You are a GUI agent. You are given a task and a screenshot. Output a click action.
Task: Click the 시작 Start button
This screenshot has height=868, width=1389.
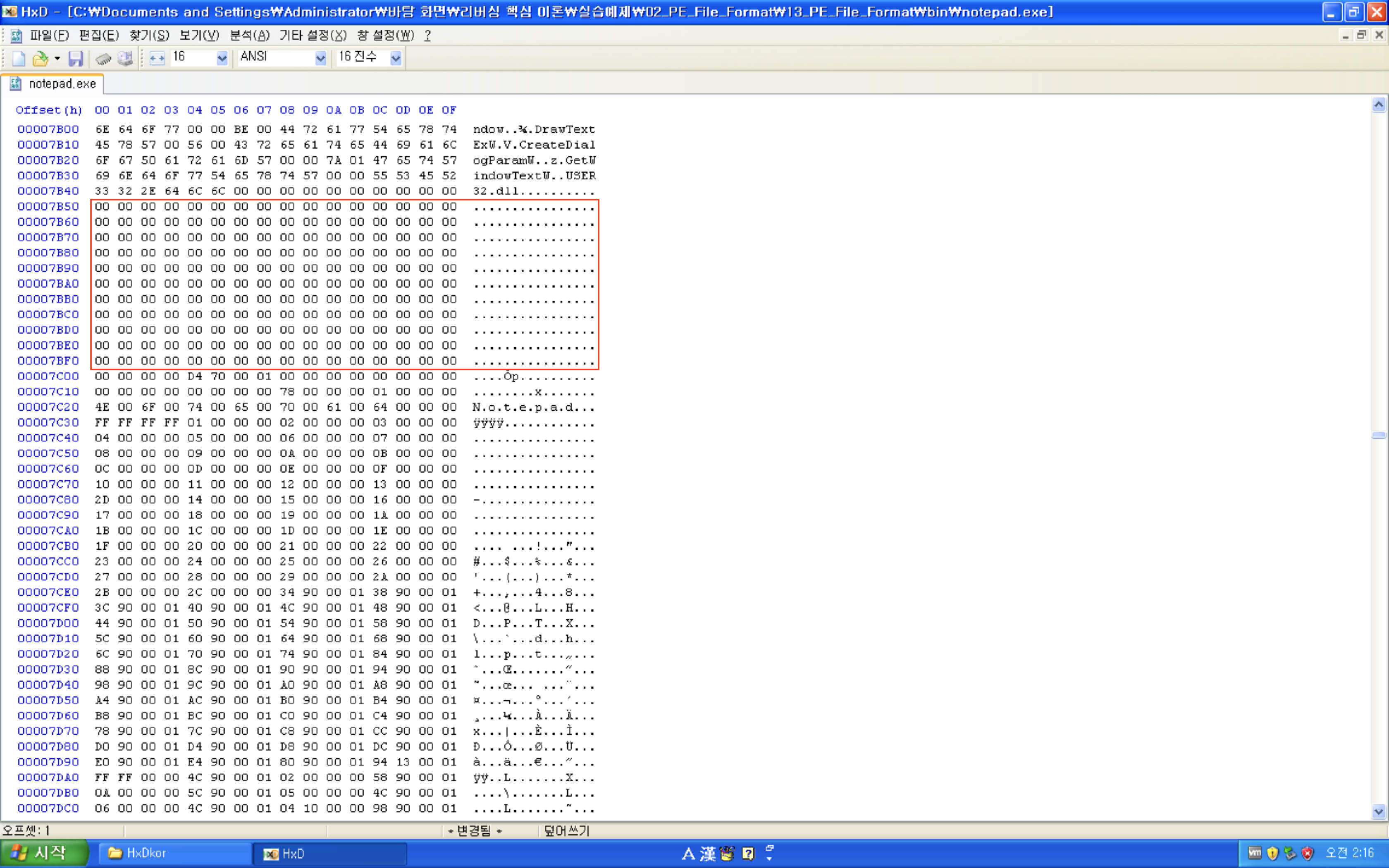(43, 853)
